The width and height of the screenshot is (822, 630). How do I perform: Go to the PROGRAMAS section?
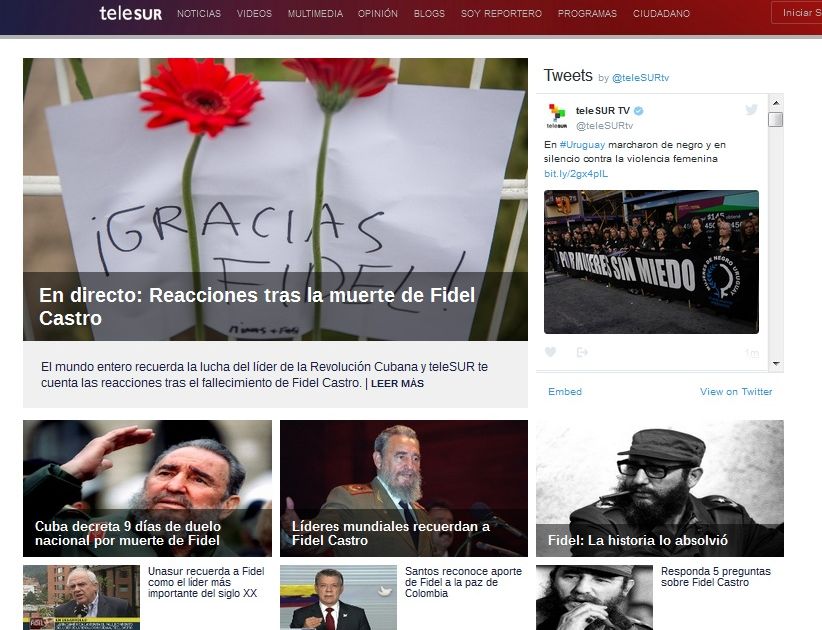[x=587, y=14]
